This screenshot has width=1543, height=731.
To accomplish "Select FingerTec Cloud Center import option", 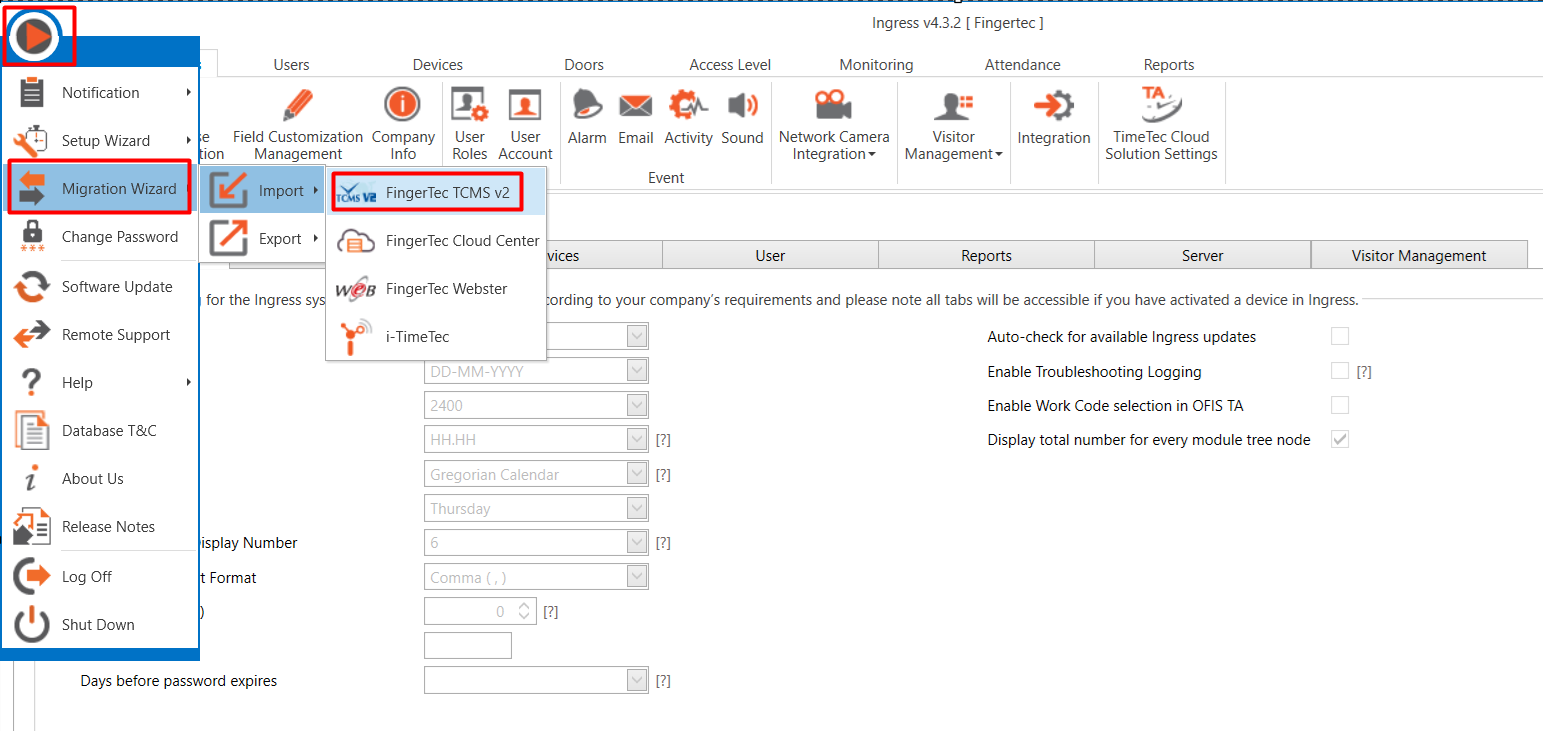I will pyautogui.click(x=437, y=241).
